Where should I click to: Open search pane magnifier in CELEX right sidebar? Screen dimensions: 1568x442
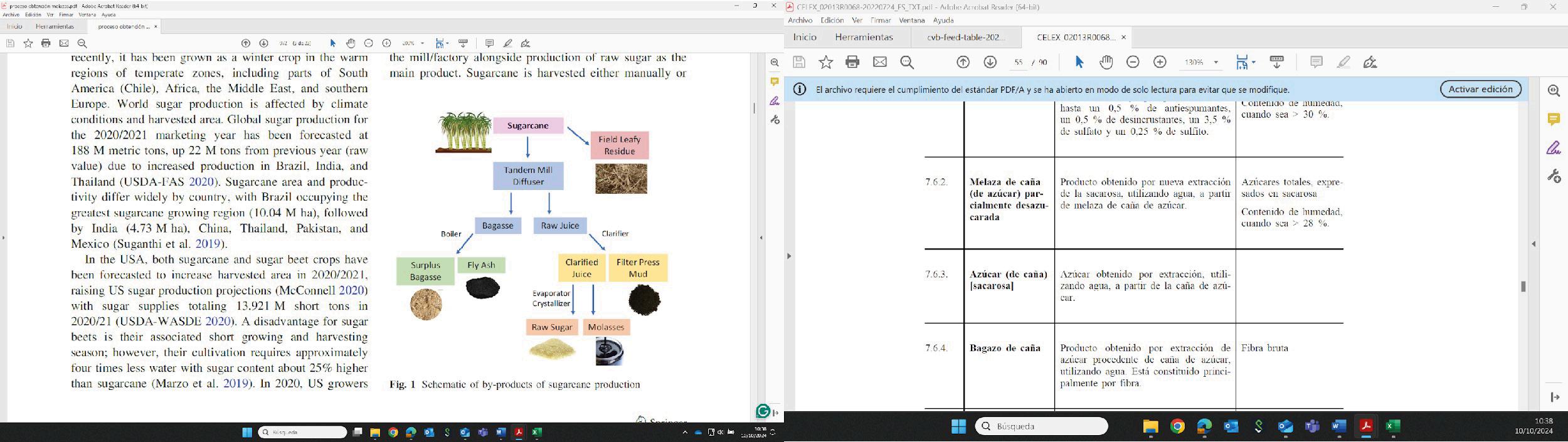1554,90
